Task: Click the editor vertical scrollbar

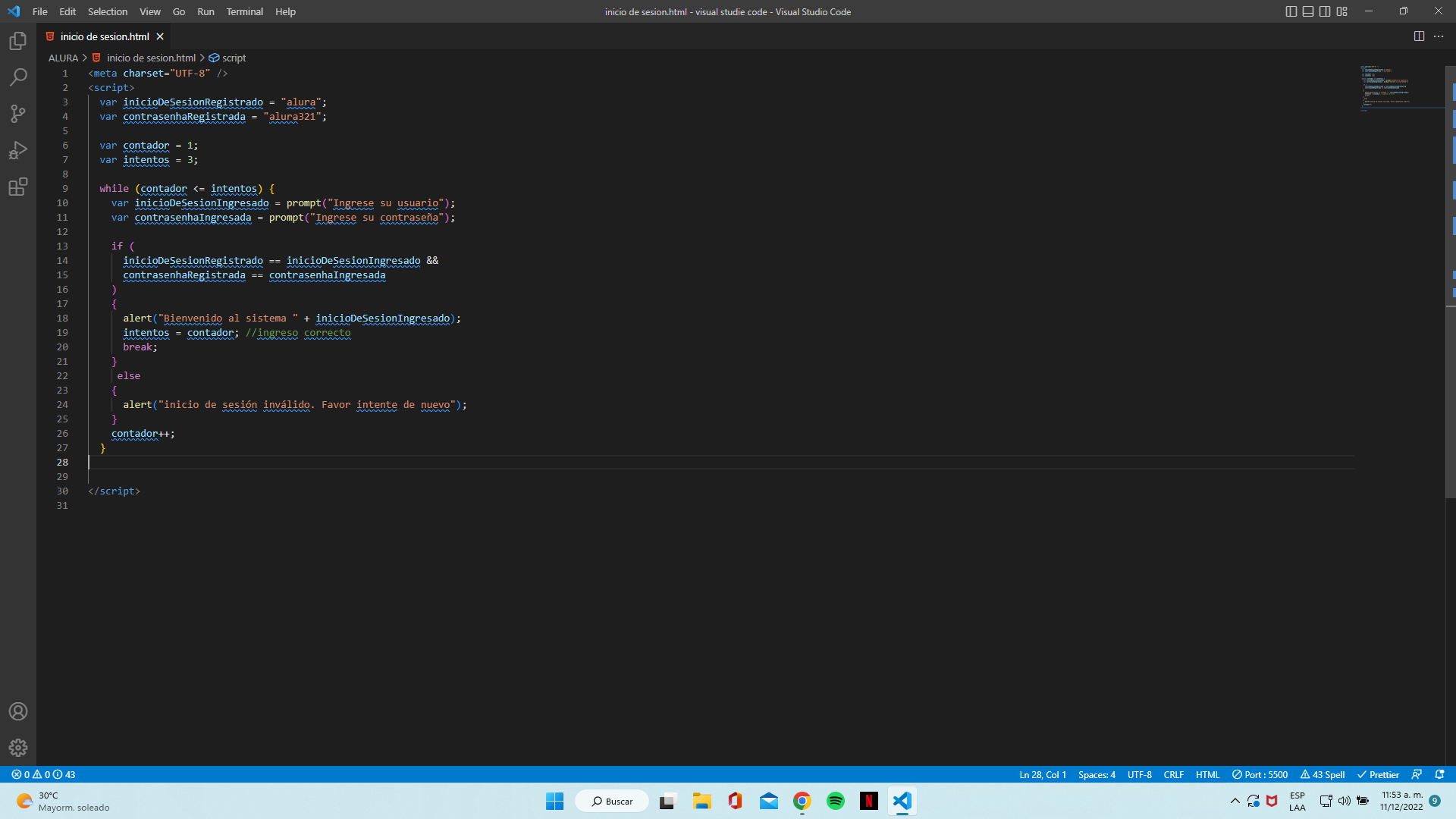Action: click(x=1451, y=281)
